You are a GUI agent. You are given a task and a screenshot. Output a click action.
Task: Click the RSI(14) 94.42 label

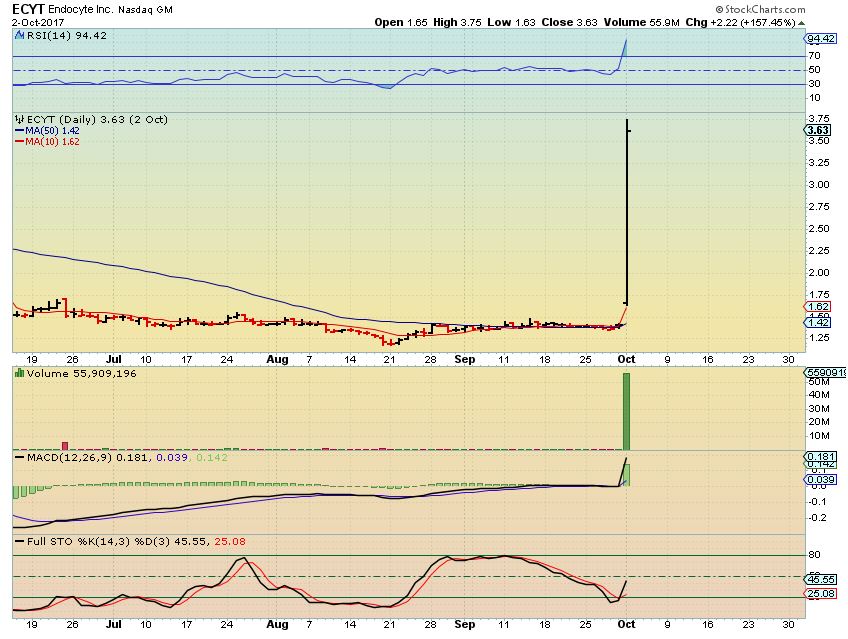tap(67, 36)
